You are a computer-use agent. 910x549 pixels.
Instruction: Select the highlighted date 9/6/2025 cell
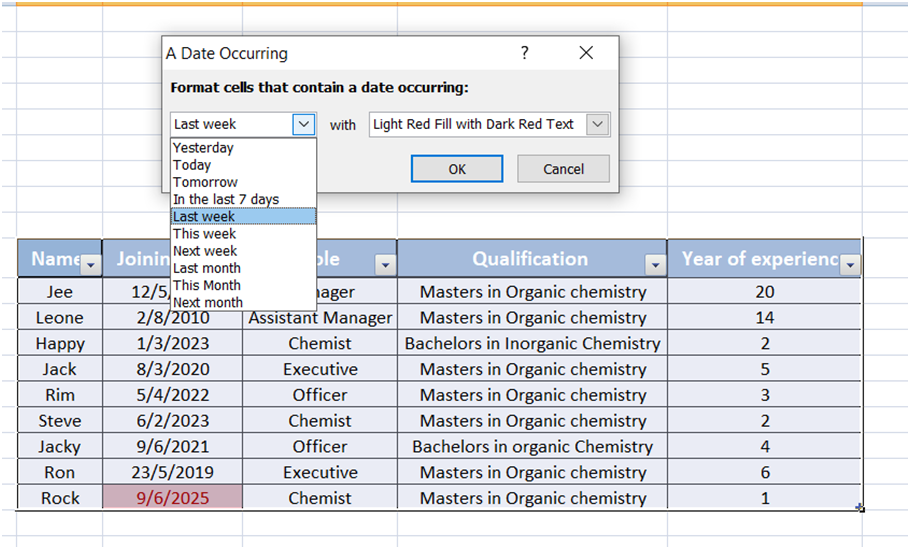click(172, 498)
